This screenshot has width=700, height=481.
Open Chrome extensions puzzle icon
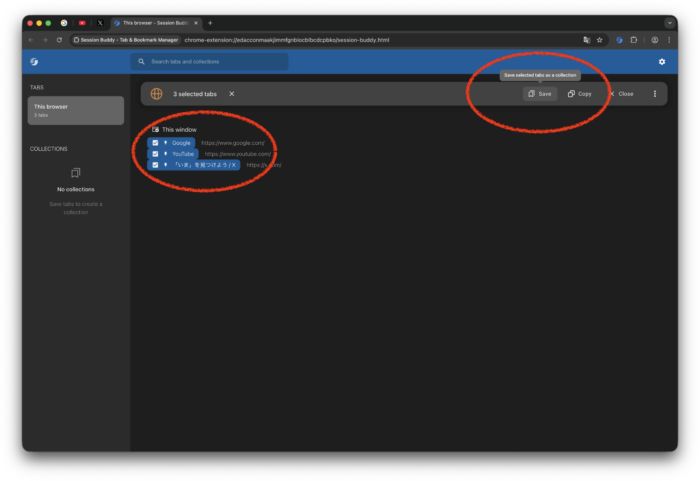[x=633, y=40]
